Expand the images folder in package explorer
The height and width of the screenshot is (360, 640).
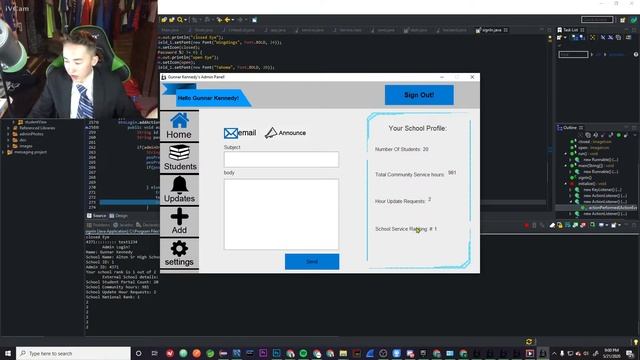(8, 146)
